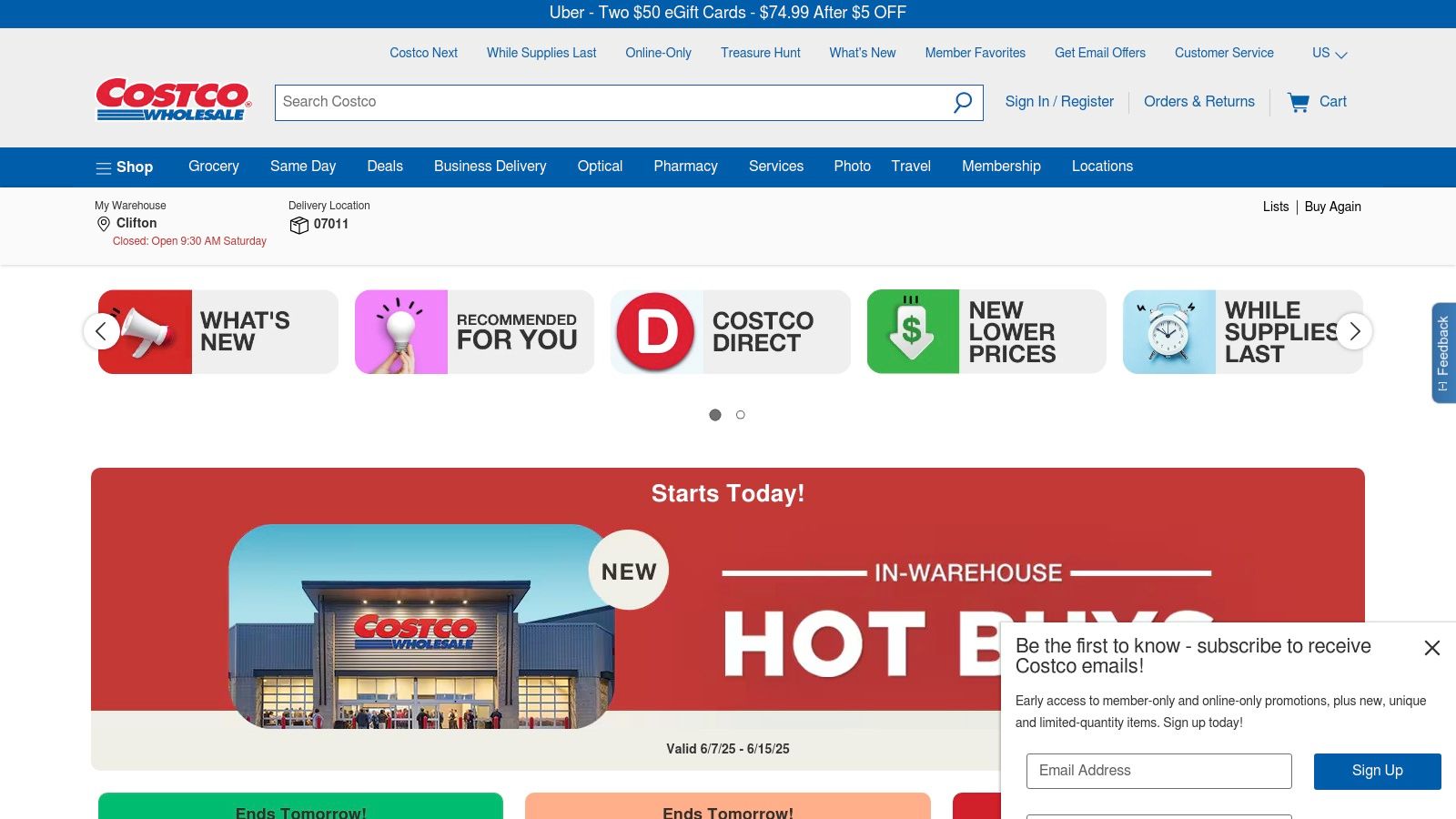
Task: Advance carousel with the right arrow
Action: coord(1354,331)
